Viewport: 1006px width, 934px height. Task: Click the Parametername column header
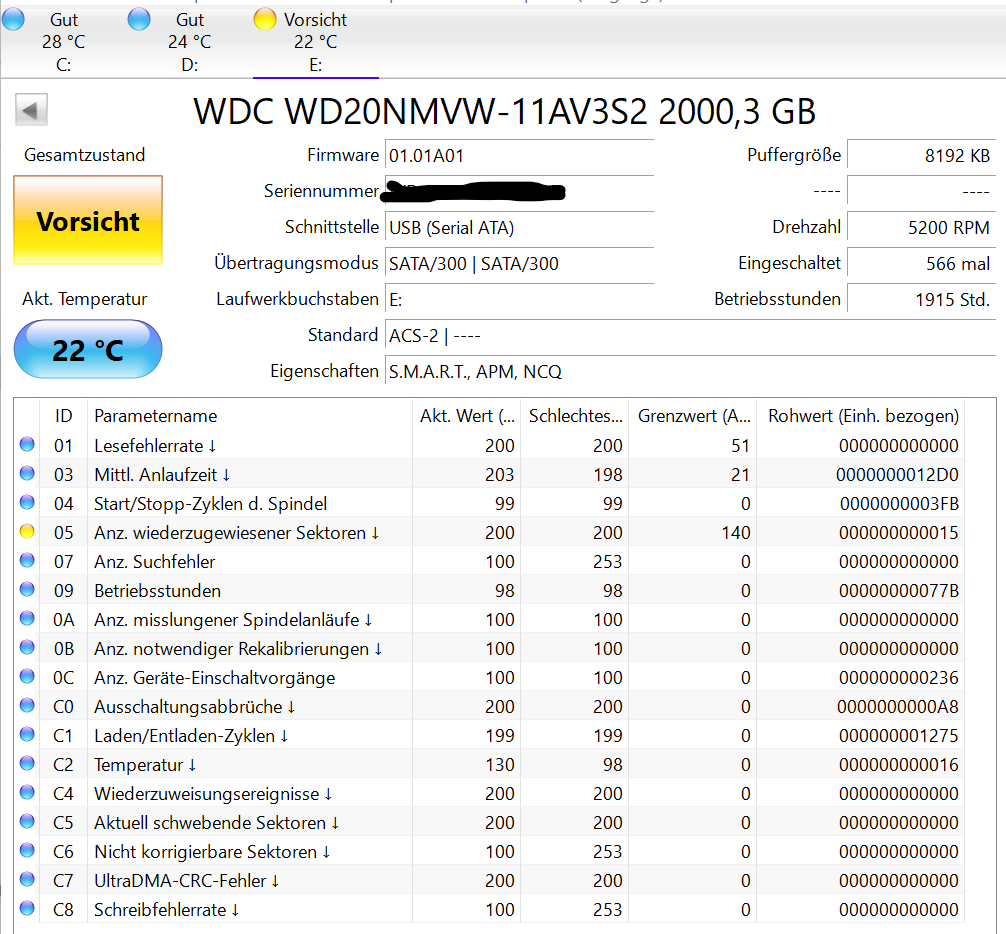point(250,416)
